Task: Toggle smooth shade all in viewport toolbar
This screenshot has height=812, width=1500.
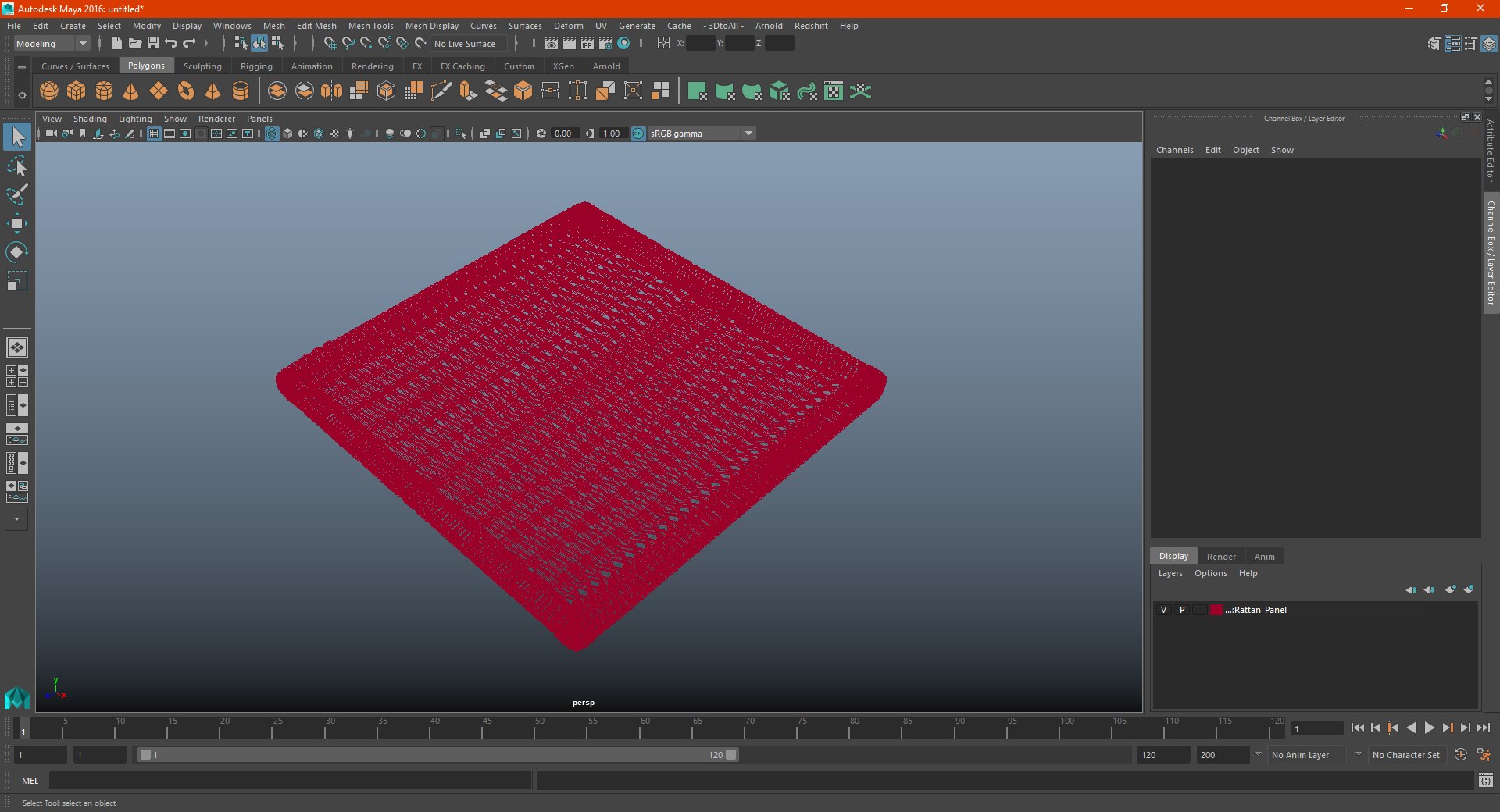Action: tap(287, 134)
